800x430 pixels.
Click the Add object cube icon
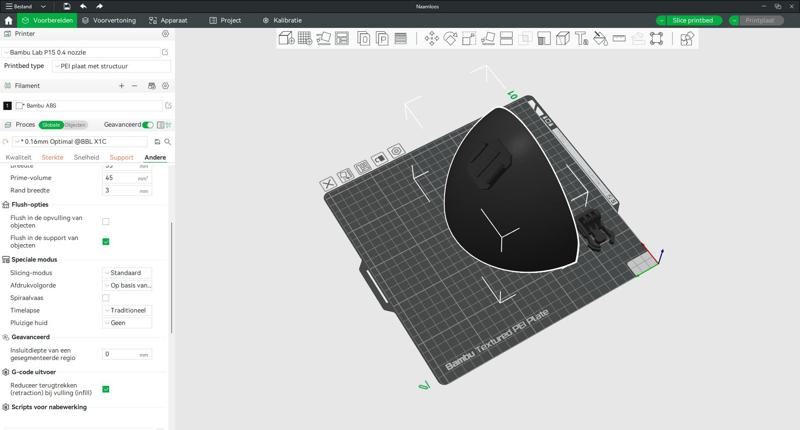pos(286,38)
